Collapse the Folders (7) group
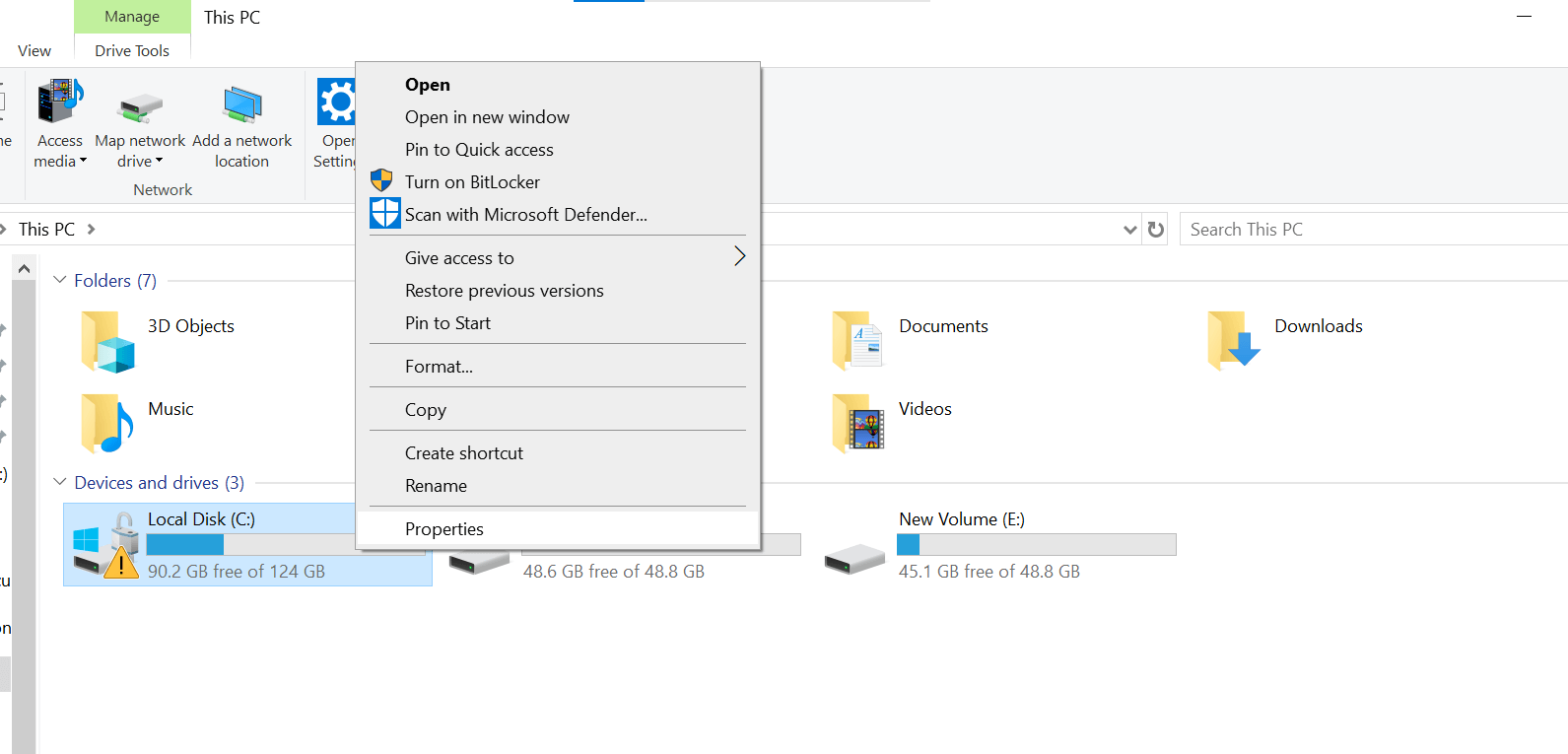The height and width of the screenshot is (754, 1568). [60, 280]
